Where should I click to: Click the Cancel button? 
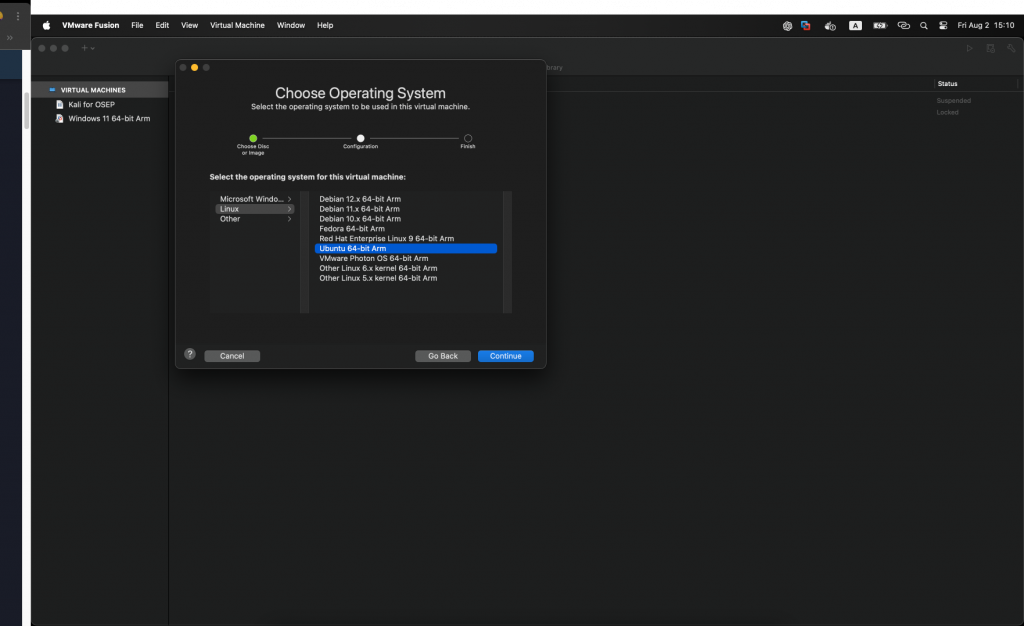click(232, 356)
